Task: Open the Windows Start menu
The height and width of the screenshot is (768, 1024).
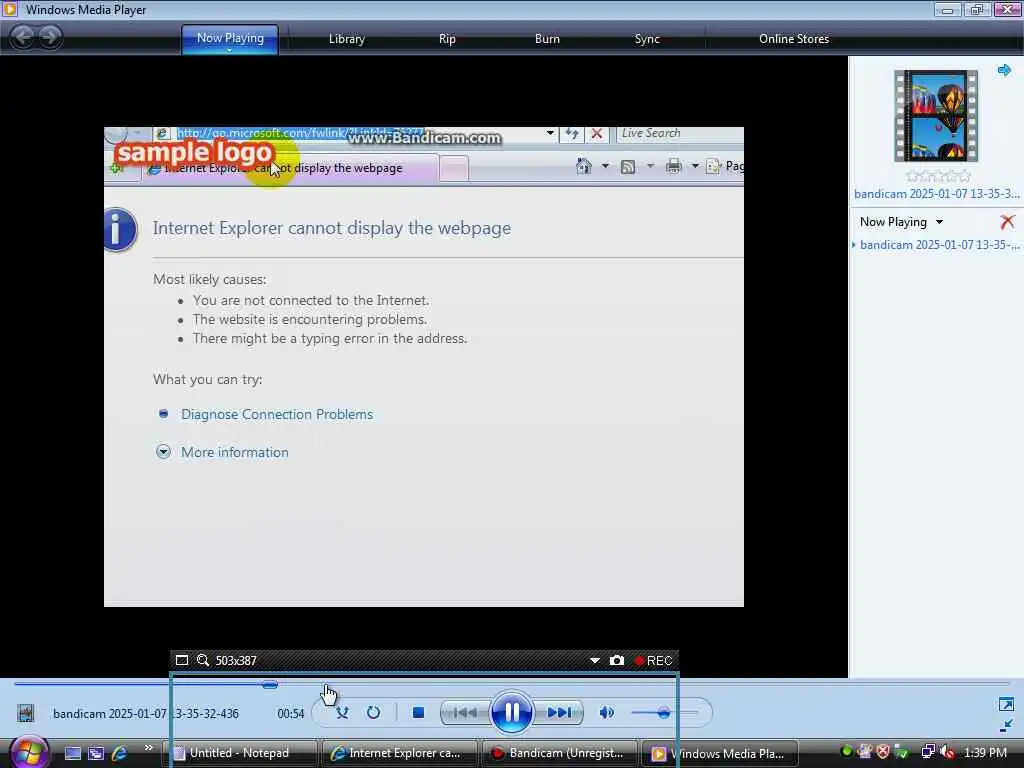Action: [x=29, y=752]
